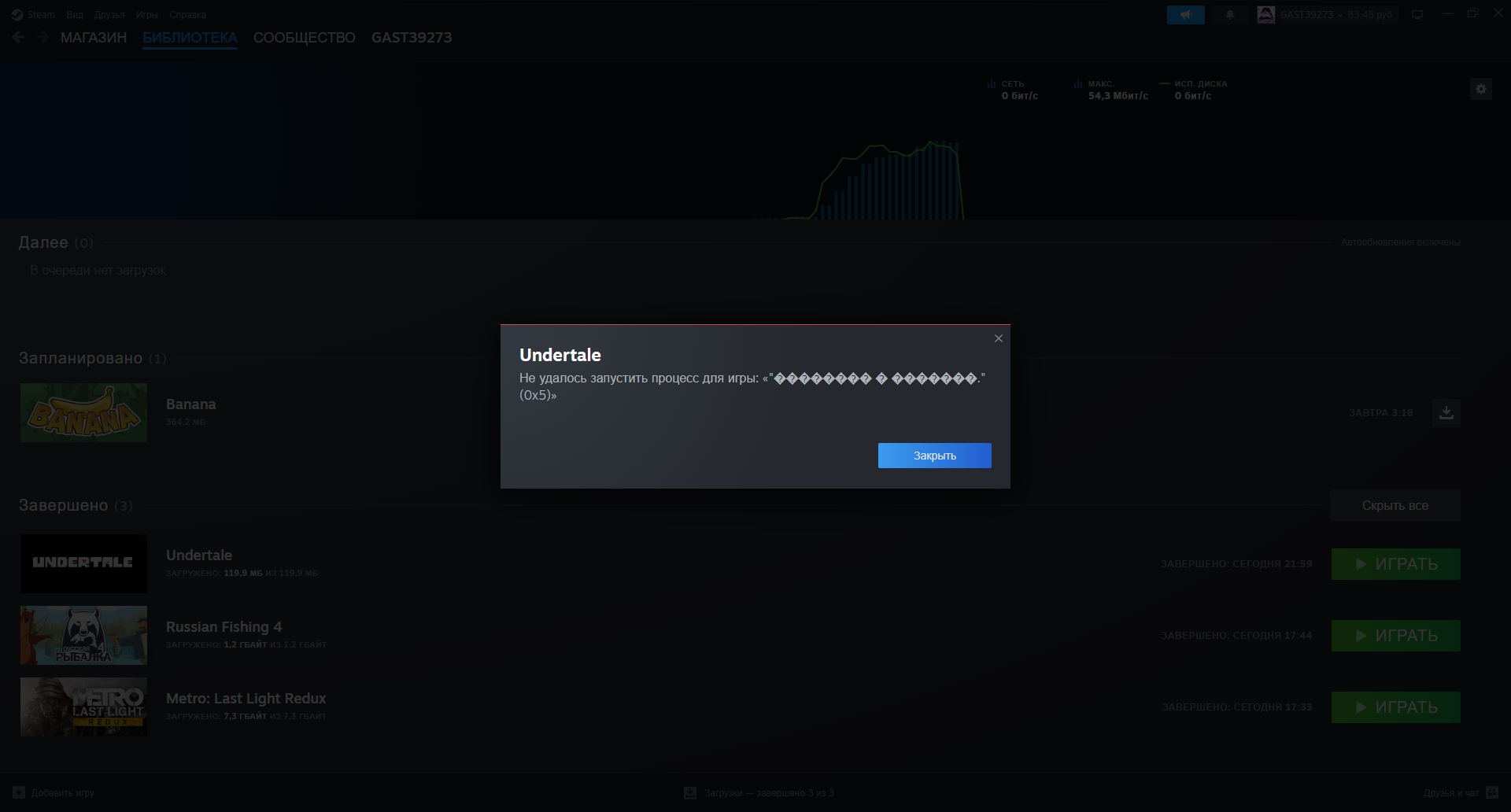Open downloads settings gear
Image resolution: width=1511 pixels, height=812 pixels.
click(1481, 89)
